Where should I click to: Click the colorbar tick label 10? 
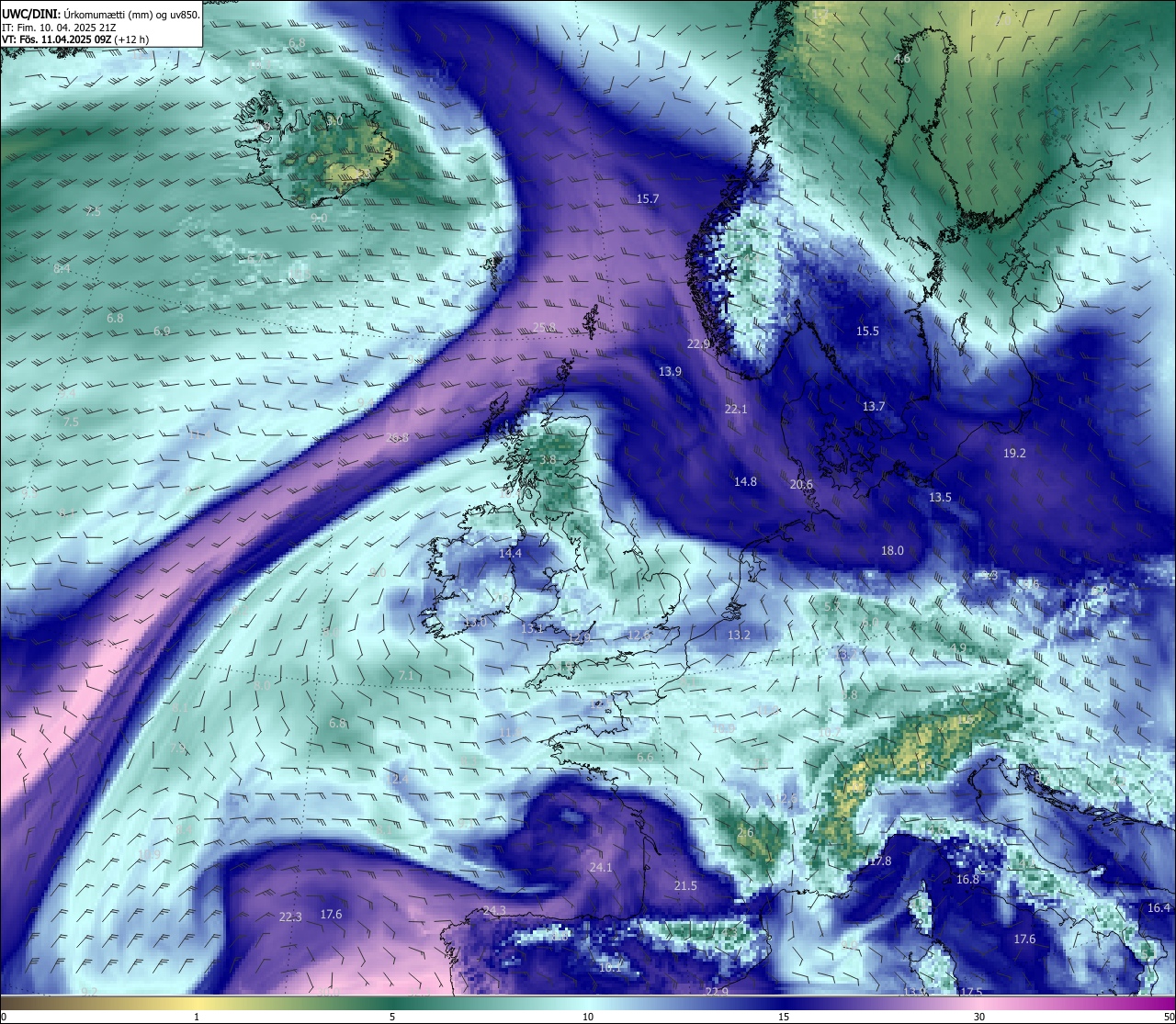pyautogui.click(x=588, y=1017)
